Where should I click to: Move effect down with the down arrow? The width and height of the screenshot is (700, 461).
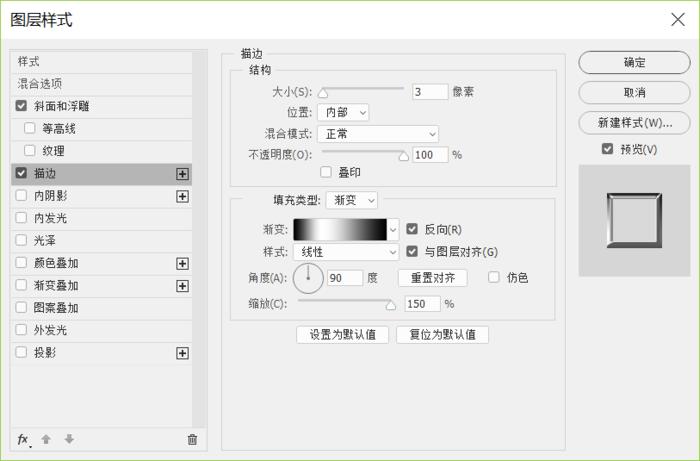69,439
